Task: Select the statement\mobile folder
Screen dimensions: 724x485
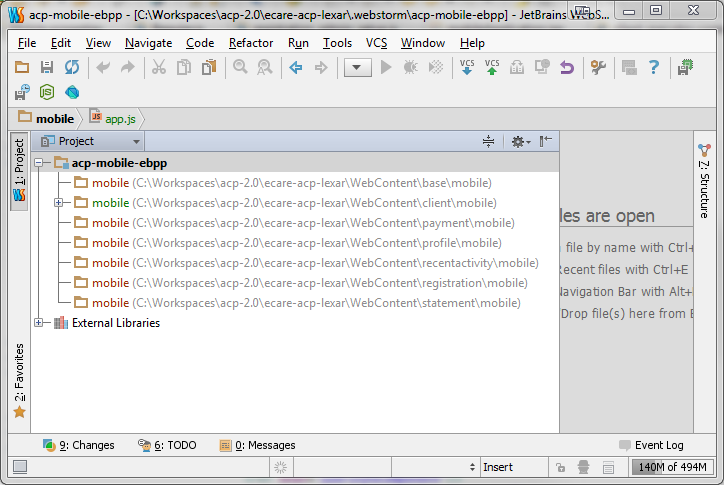Action: tap(297, 303)
